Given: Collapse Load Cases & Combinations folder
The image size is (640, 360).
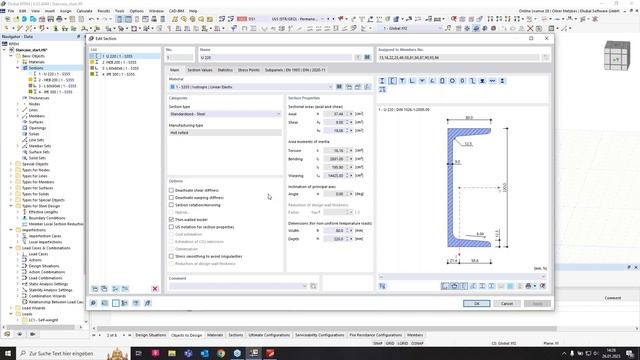Looking at the screenshot, I should coord(11,248).
